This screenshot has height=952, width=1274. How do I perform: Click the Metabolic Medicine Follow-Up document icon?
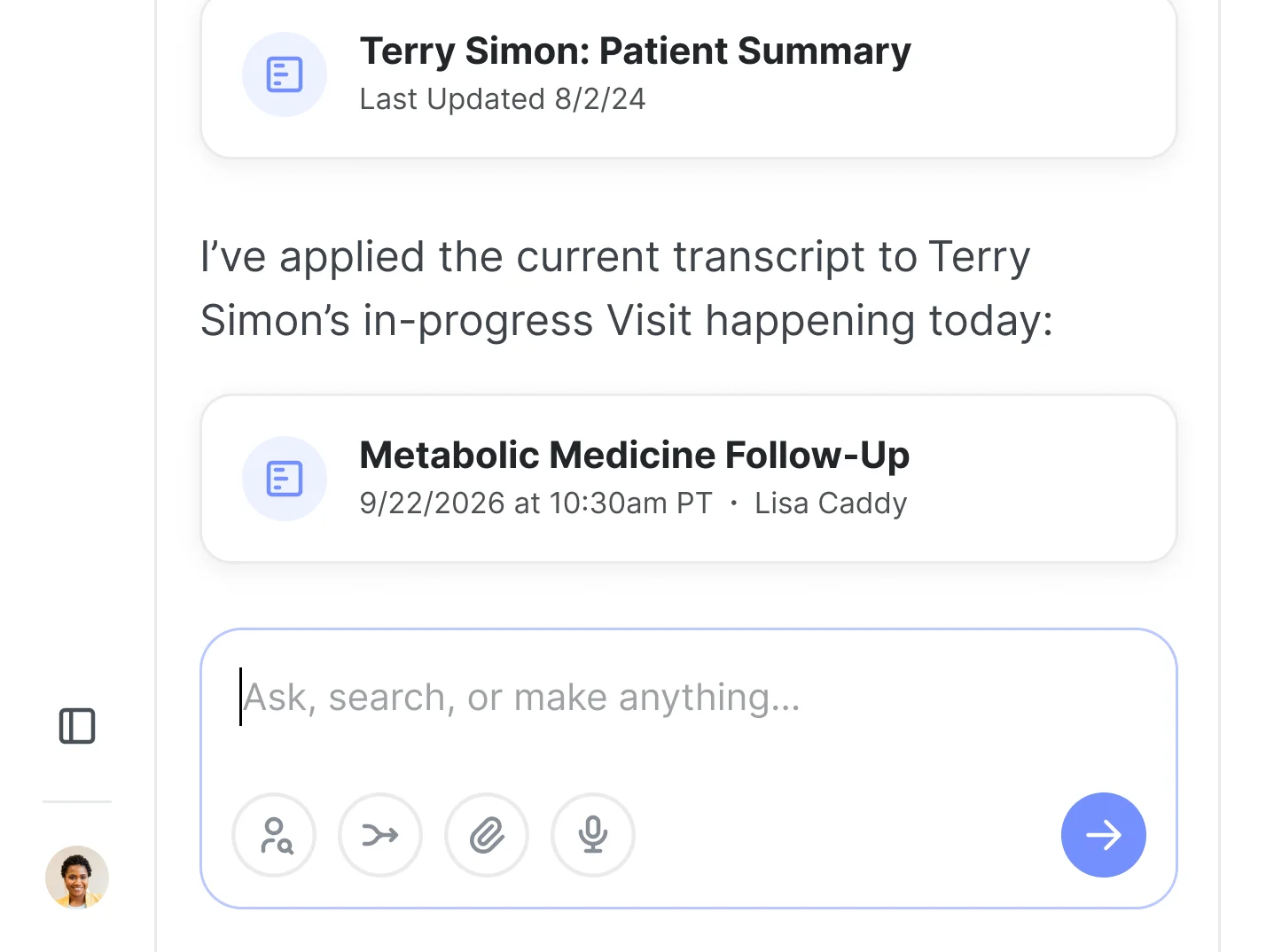[285, 479]
